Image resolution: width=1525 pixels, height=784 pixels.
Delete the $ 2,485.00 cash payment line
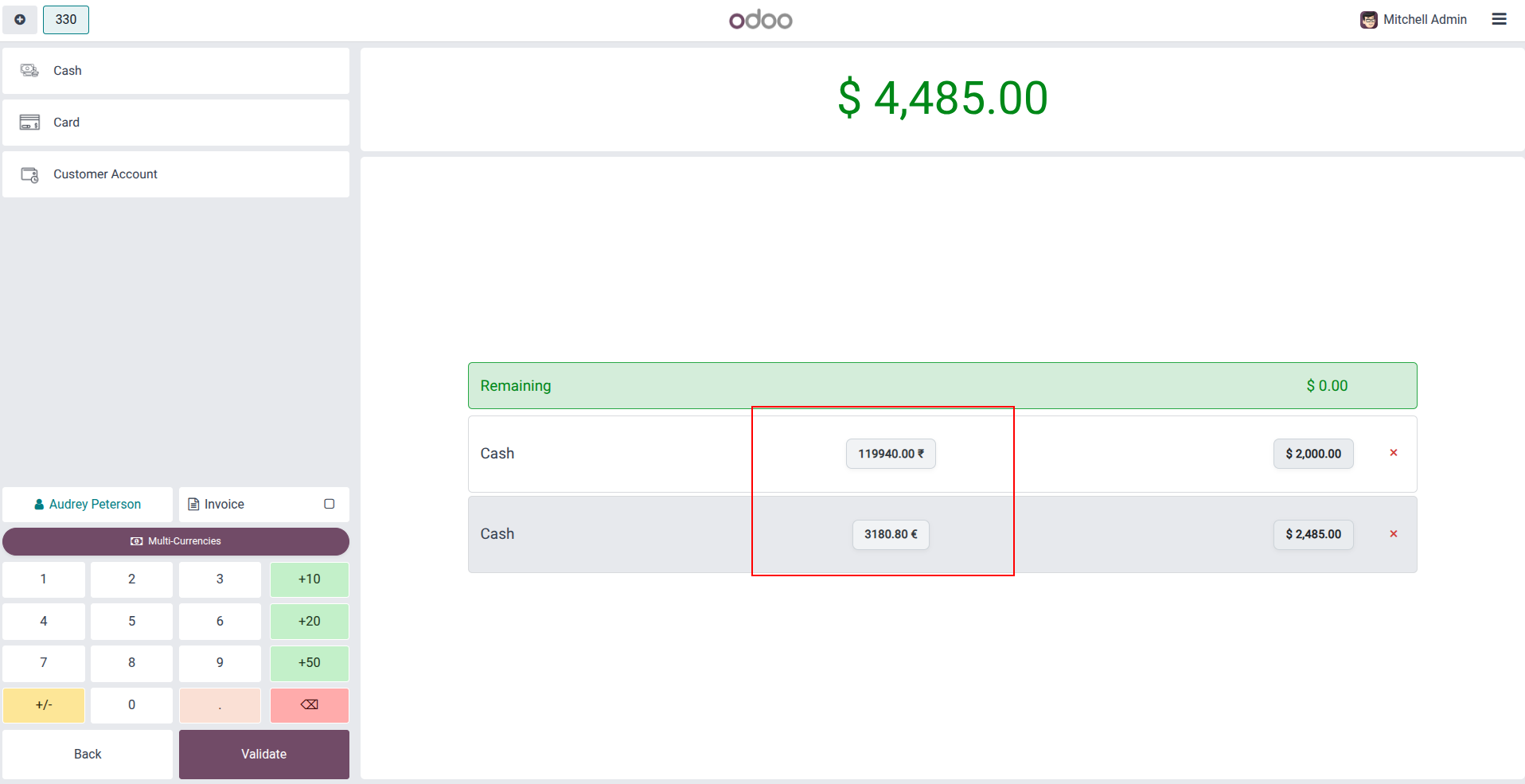pos(1394,534)
